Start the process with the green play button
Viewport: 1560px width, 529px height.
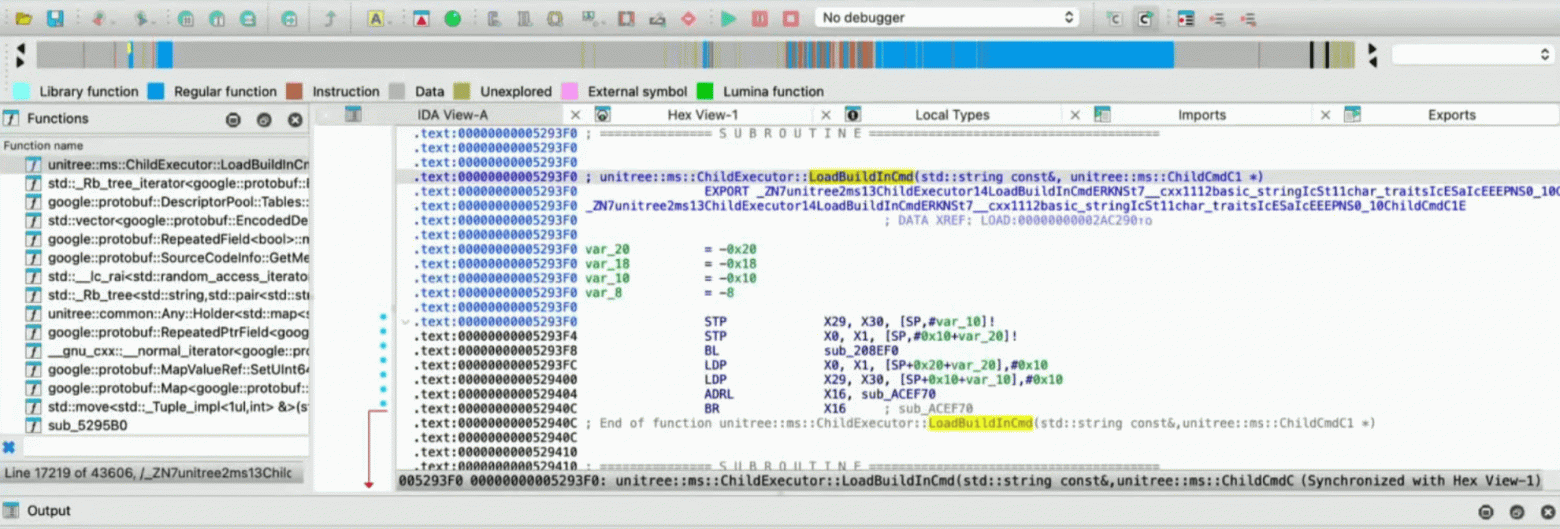729,18
